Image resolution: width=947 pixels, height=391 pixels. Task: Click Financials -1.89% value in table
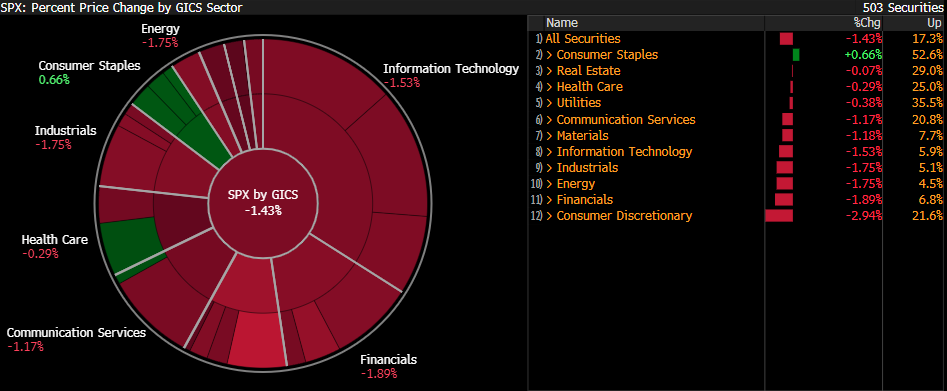[x=864, y=199]
